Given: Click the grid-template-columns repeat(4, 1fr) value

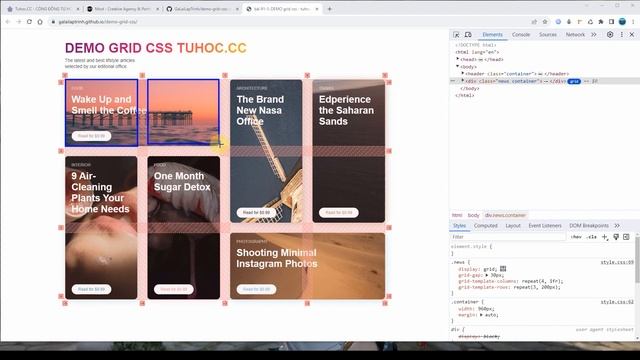Looking at the screenshot, I should pos(542,281).
